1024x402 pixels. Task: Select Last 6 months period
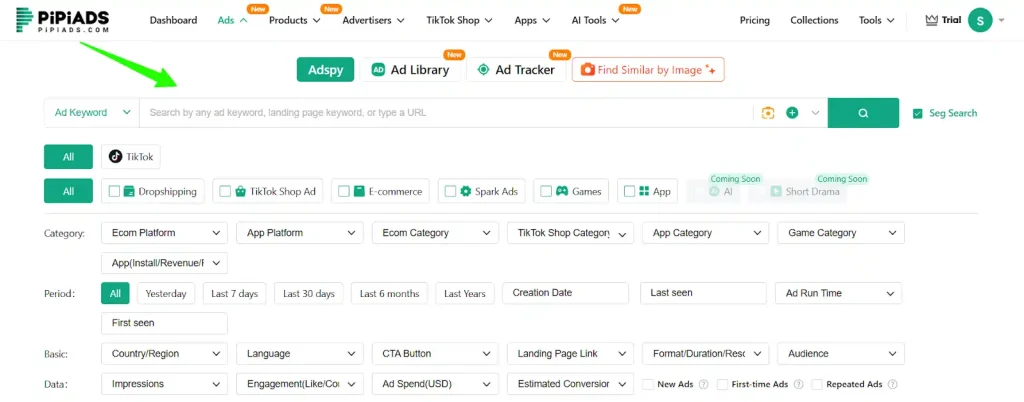(389, 294)
